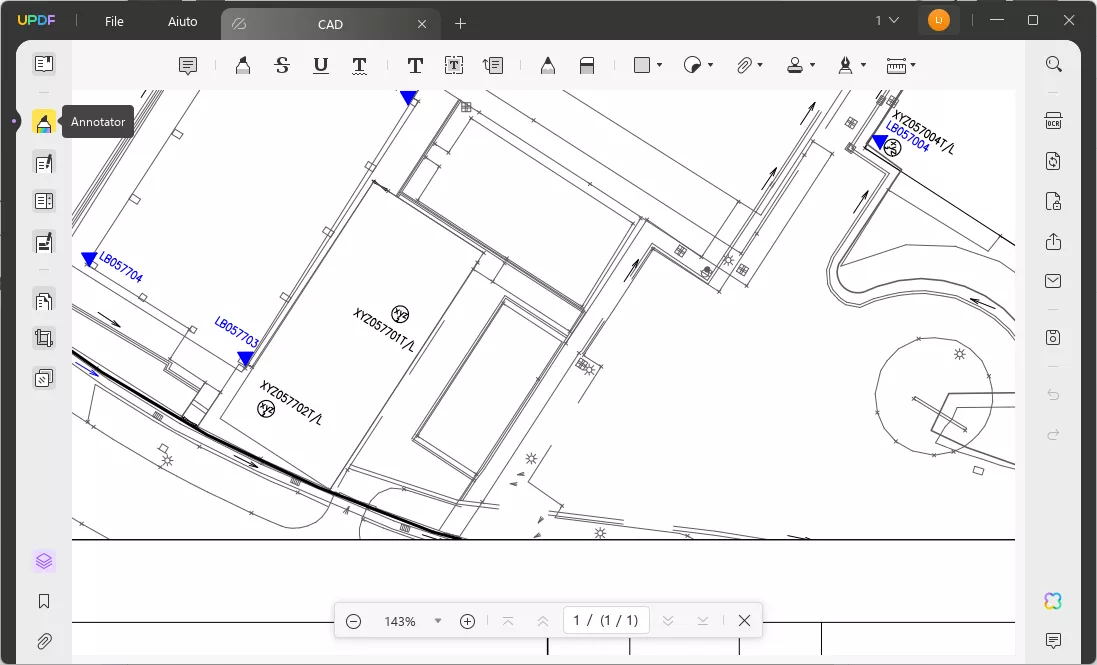Go to the previous page

click(x=542, y=621)
